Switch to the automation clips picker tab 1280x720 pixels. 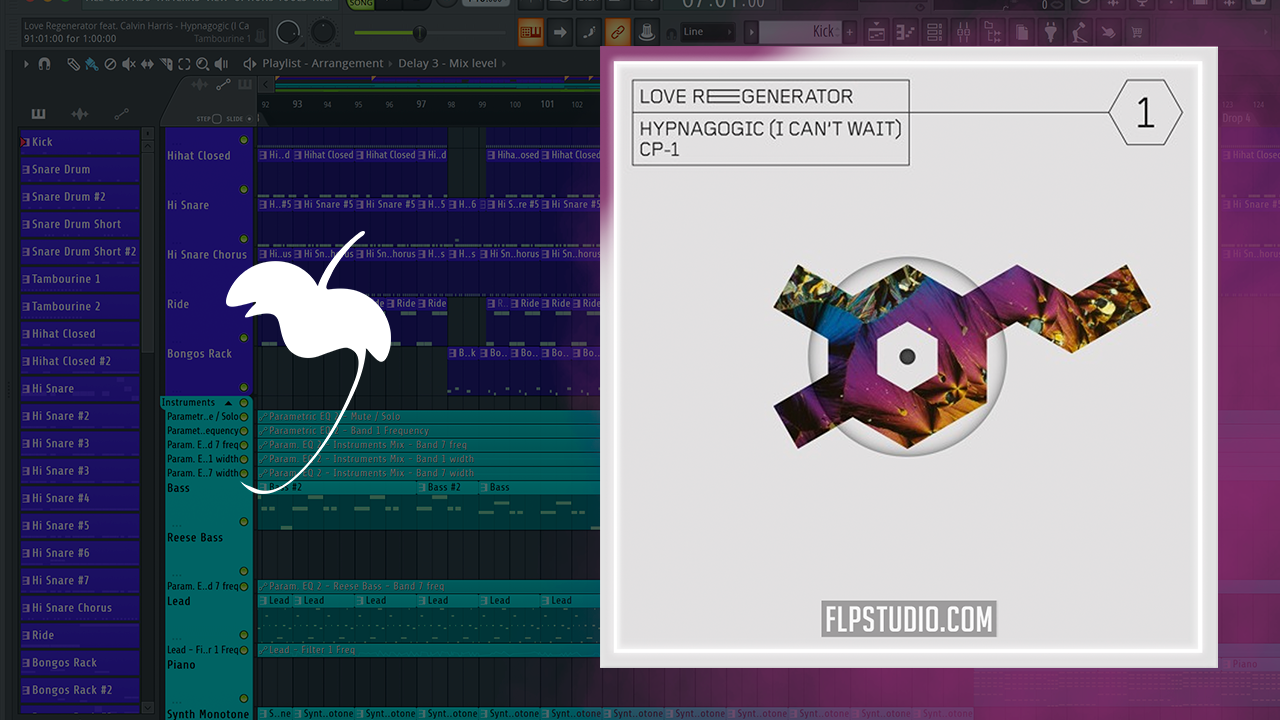[x=121, y=114]
